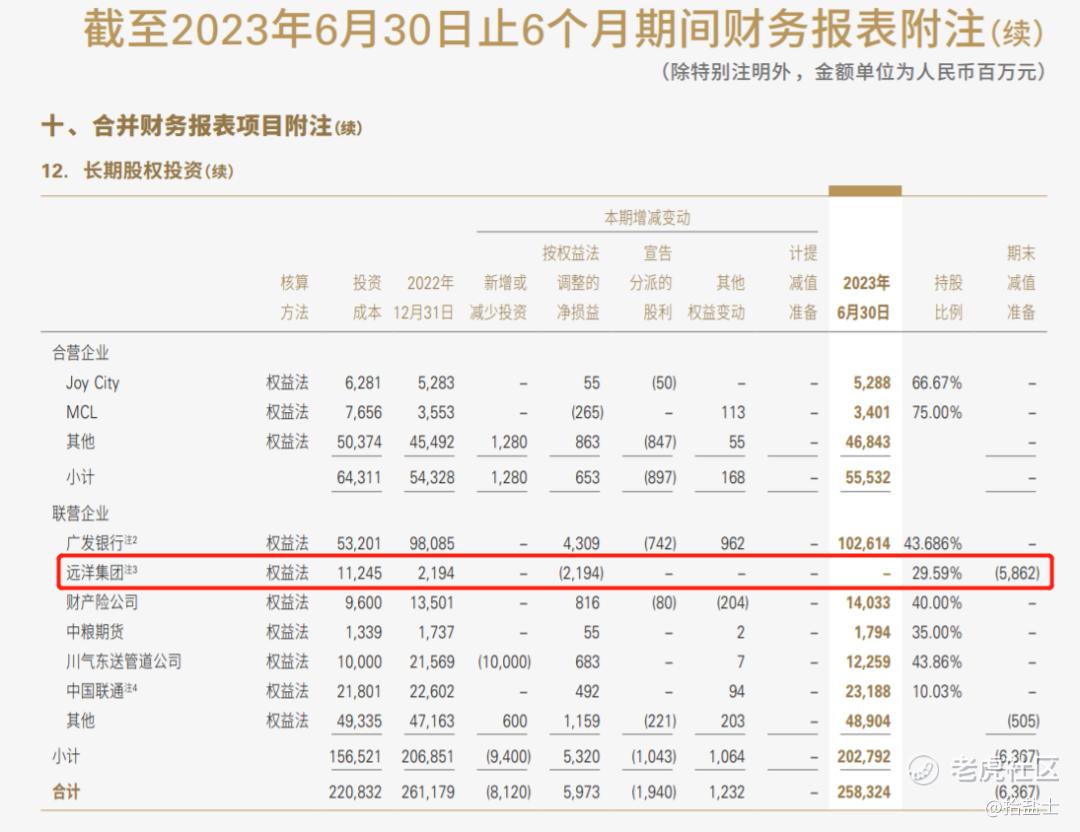Click 远洋集团 shareholding 29.59%
1080x832 pixels.
(x=937, y=573)
